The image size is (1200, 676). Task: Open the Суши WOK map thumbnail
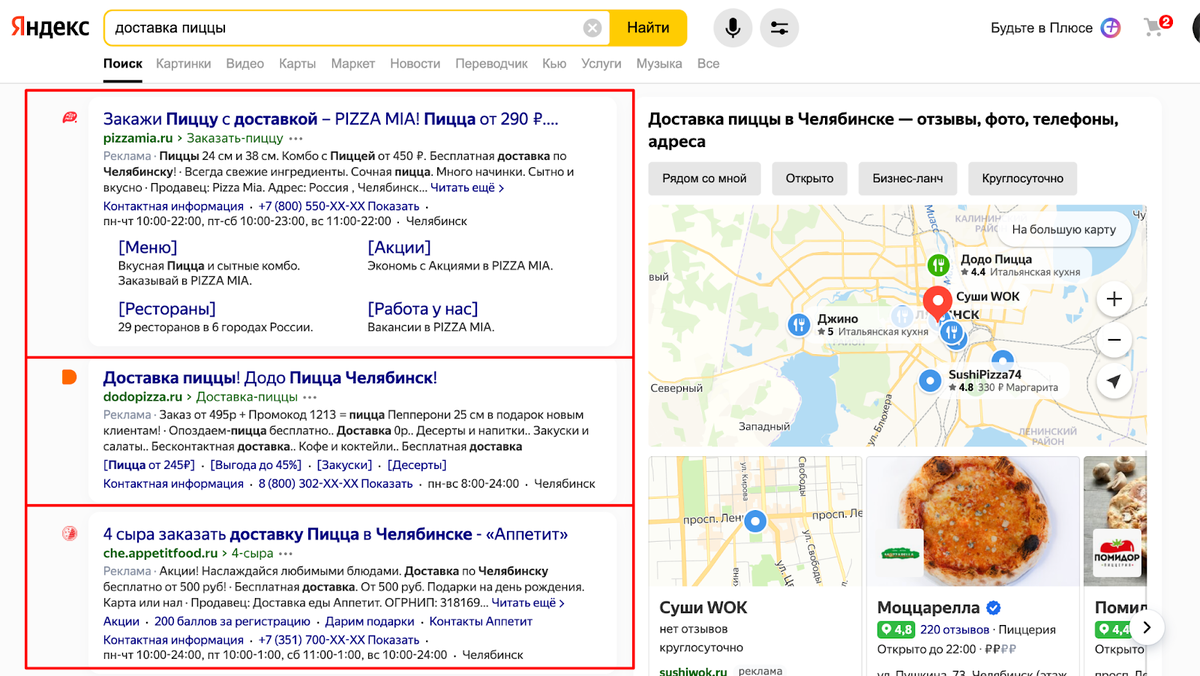(754, 521)
